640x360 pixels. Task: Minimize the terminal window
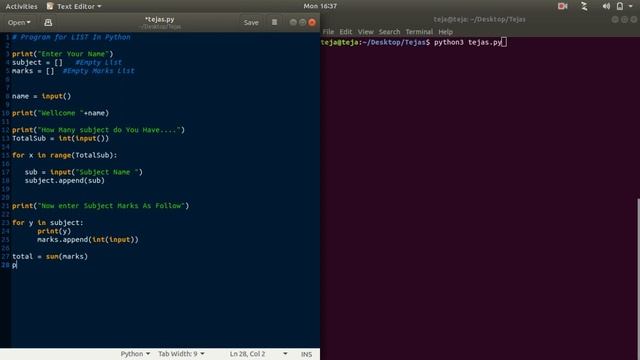pos(615,20)
